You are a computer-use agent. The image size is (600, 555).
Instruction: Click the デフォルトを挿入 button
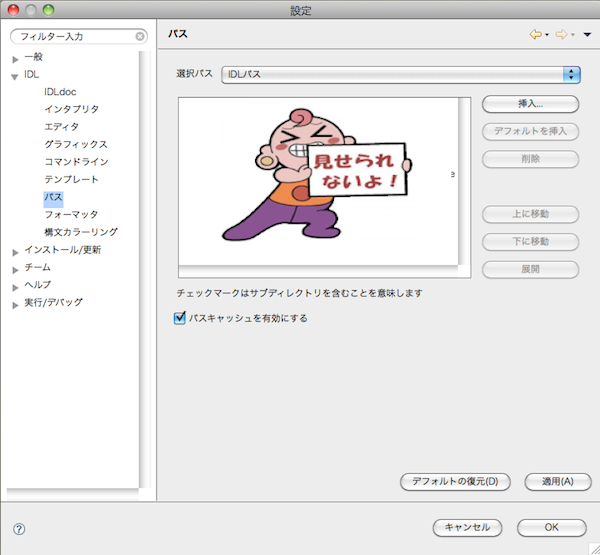coord(530,132)
